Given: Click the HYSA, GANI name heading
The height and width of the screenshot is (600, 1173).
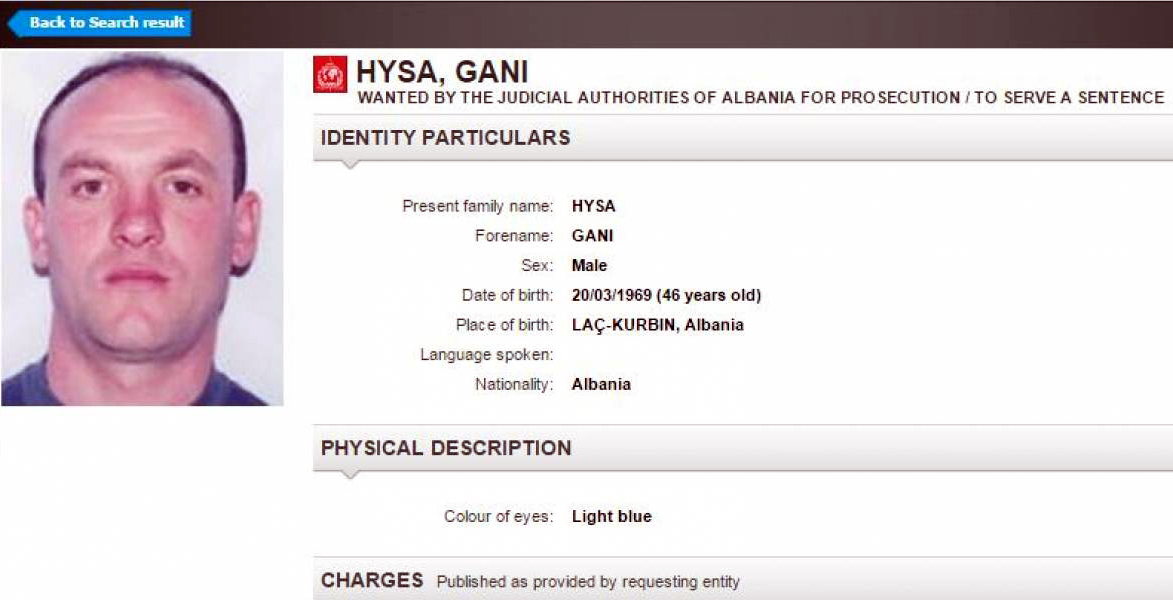Looking at the screenshot, I should tap(442, 72).
